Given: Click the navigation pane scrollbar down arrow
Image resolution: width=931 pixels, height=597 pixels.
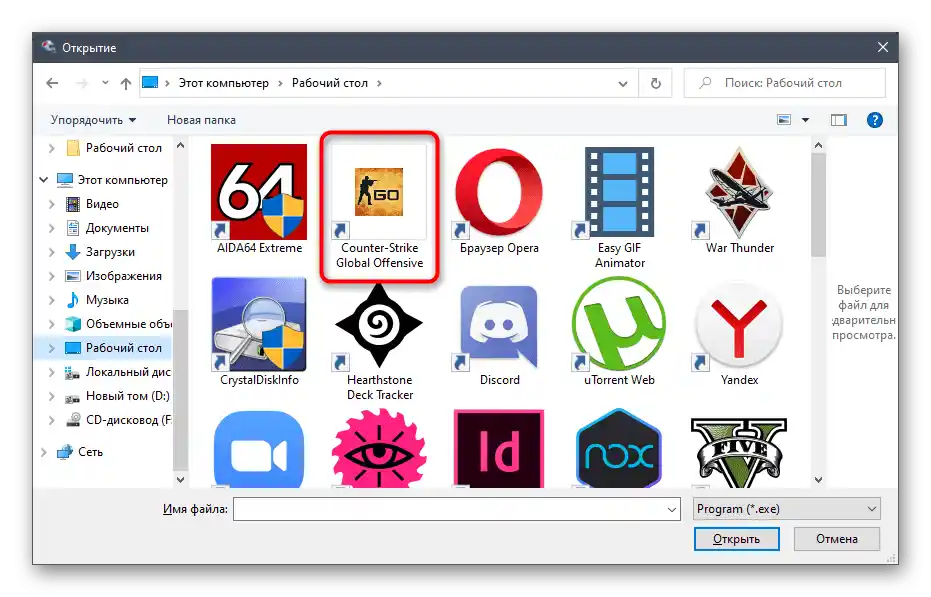Looking at the screenshot, I should (x=180, y=479).
